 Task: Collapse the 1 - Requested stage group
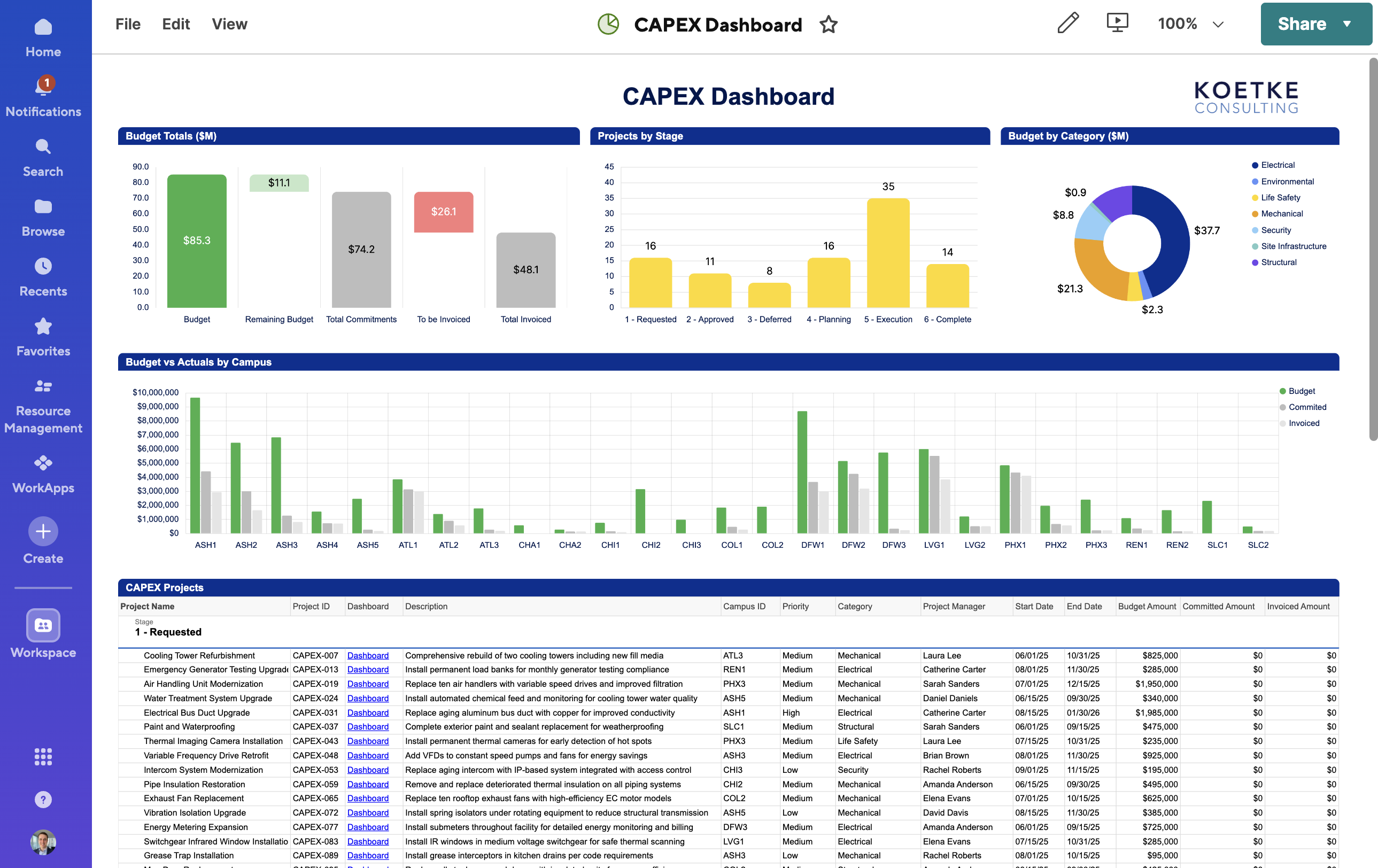coord(168,632)
